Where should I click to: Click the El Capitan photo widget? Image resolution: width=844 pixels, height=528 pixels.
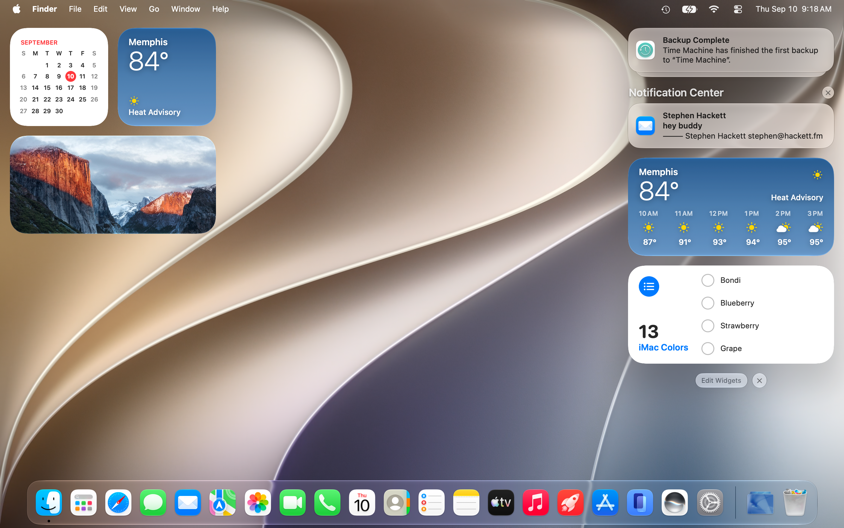point(113,185)
